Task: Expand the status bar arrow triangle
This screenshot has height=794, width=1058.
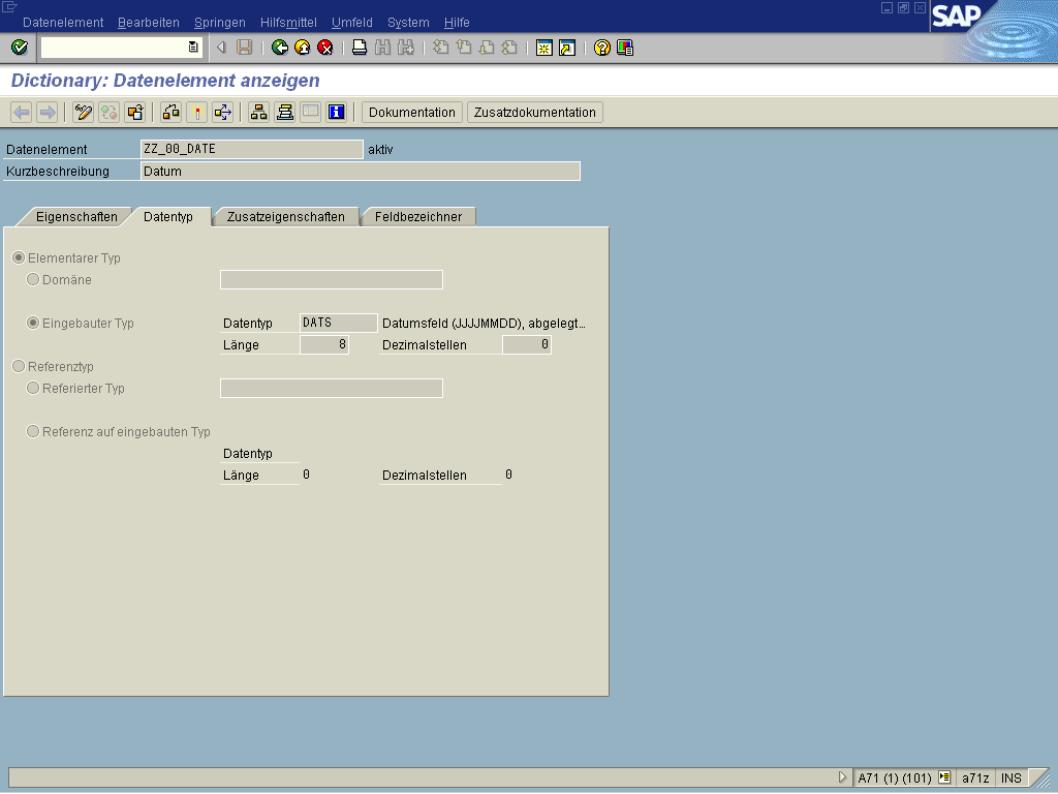Action: coord(844,778)
